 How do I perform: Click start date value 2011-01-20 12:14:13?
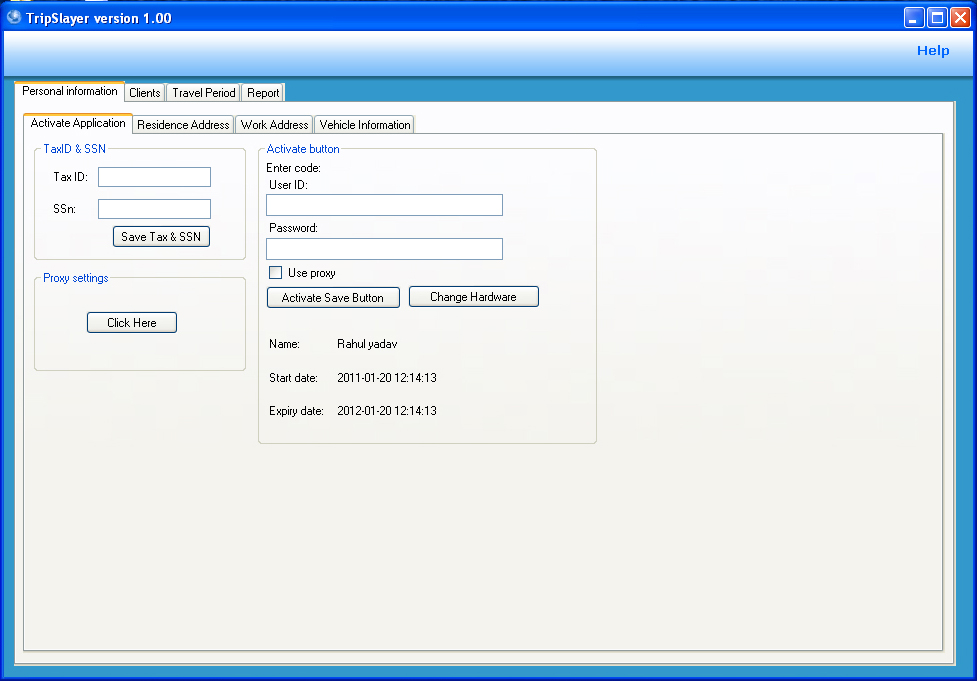pos(387,378)
